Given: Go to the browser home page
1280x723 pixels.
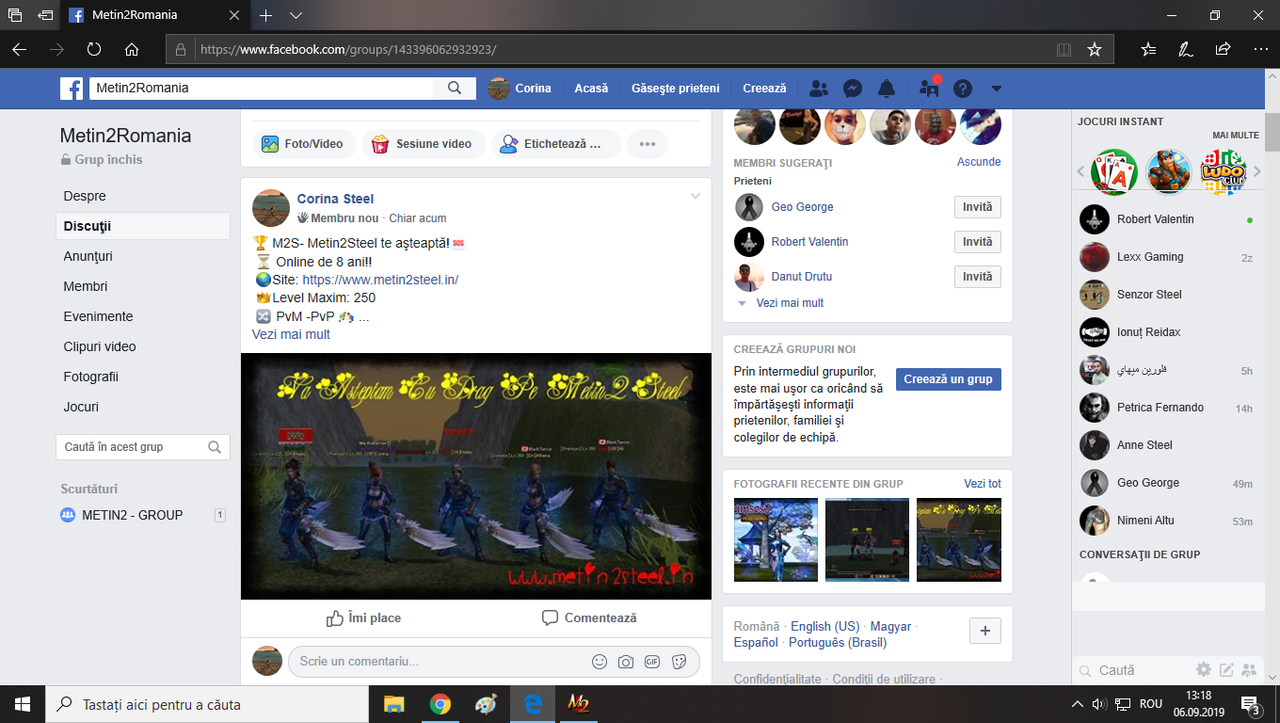Looking at the screenshot, I should tap(132, 49).
